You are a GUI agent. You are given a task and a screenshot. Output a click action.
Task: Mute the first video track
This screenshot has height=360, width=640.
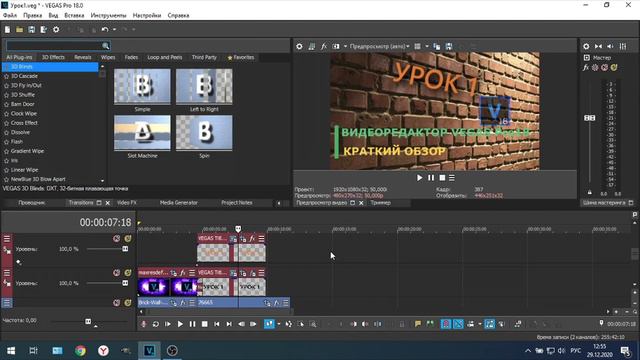click(117, 239)
